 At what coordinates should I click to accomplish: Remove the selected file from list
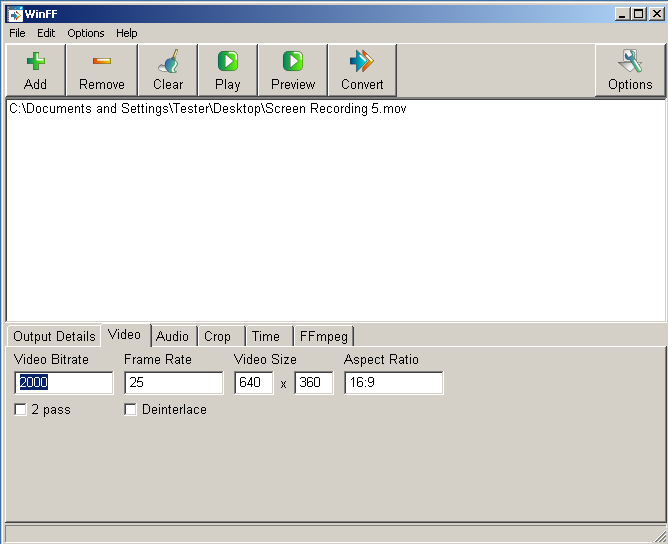[102, 70]
